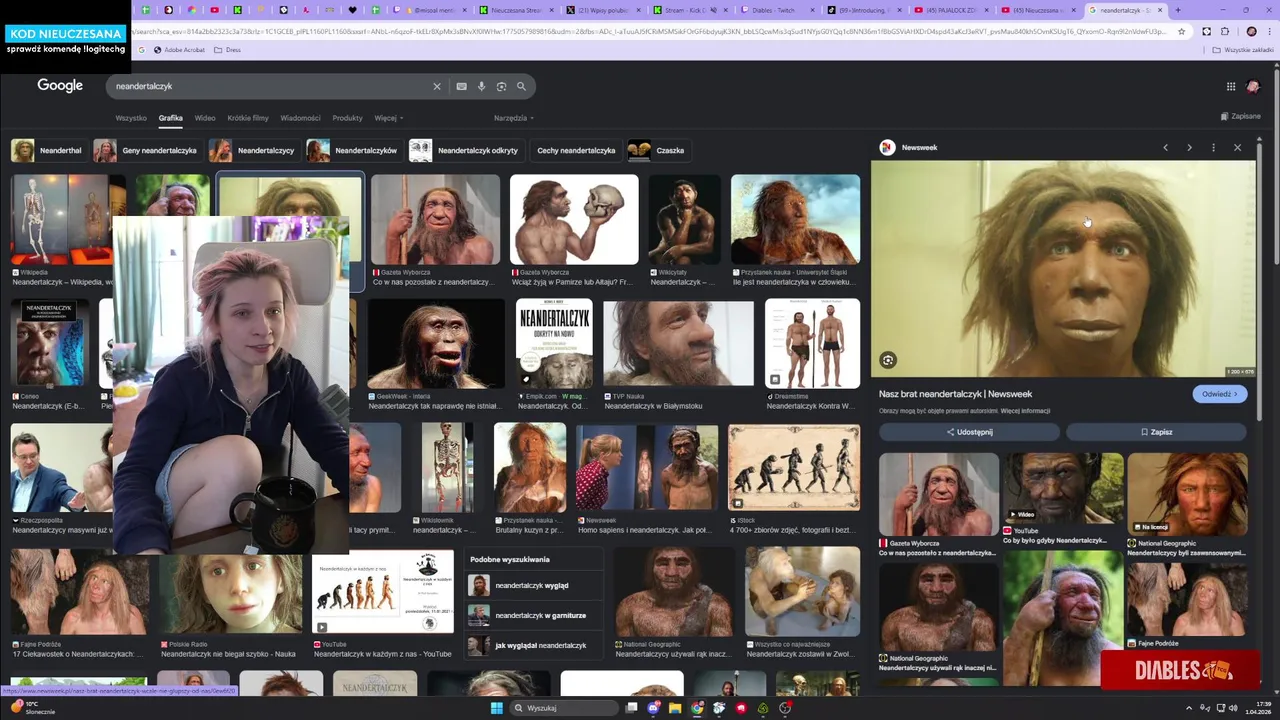1280x720 pixels.
Task: Click the Odwiedź visit button
Action: (1219, 394)
